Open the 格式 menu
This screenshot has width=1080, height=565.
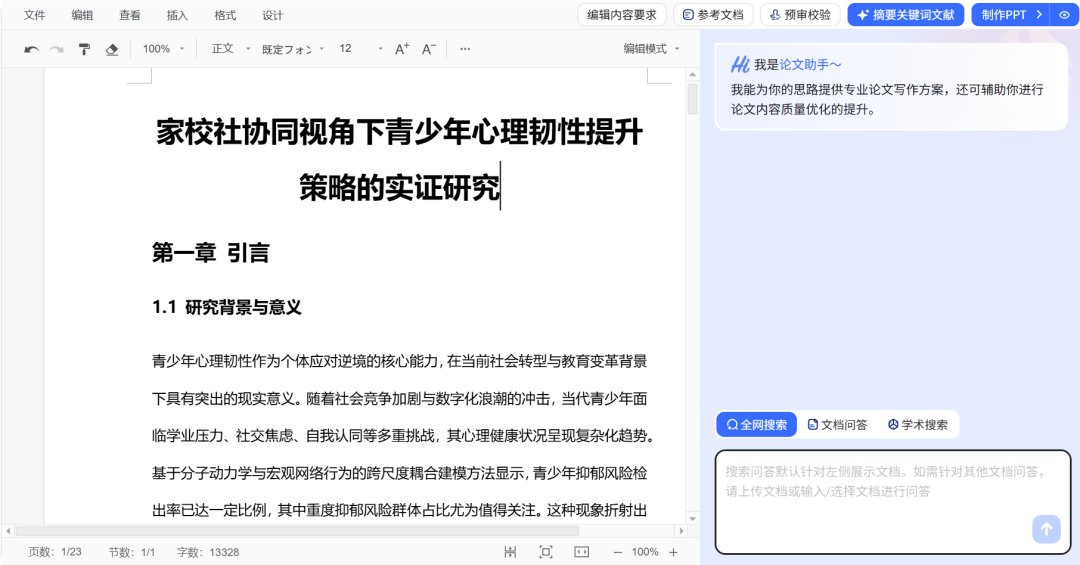pos(225,15)
